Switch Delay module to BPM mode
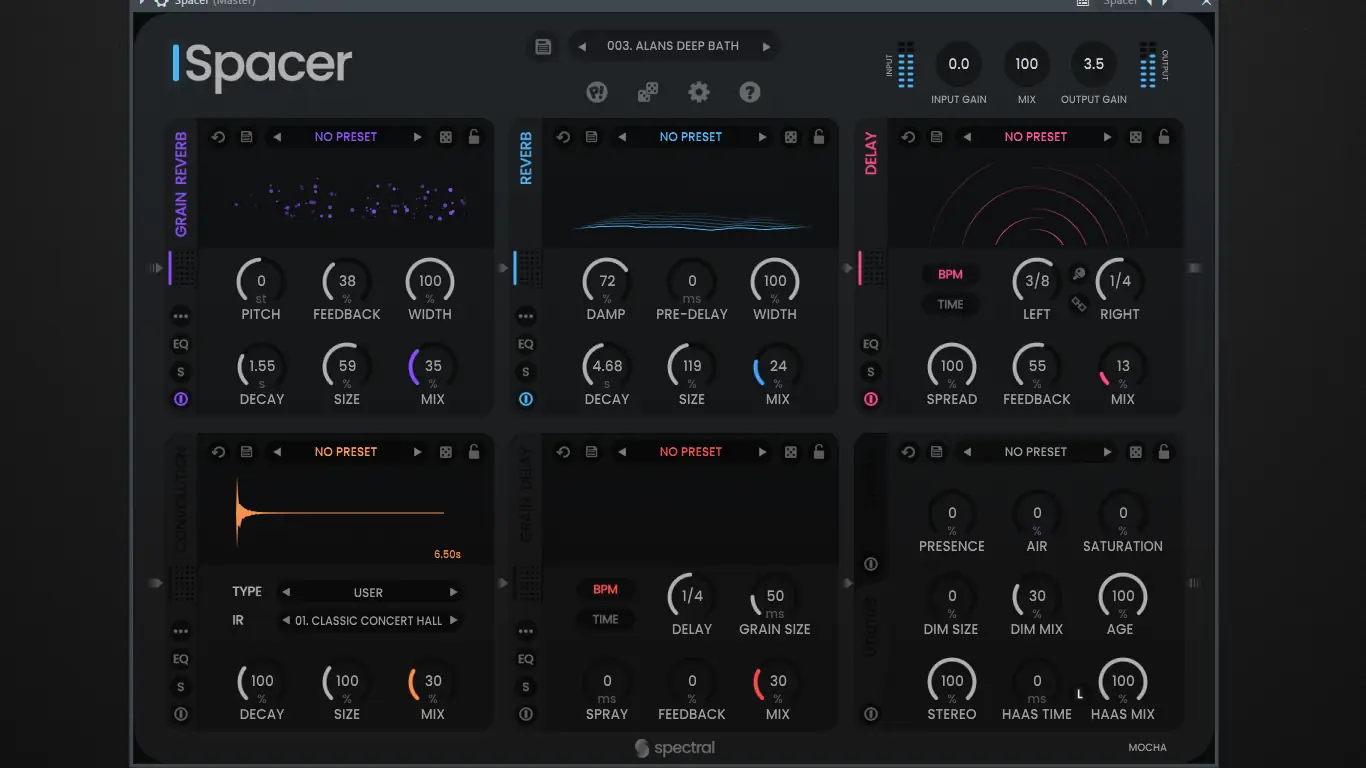Viewport: 1366px width, 768px height. (950, 274)
